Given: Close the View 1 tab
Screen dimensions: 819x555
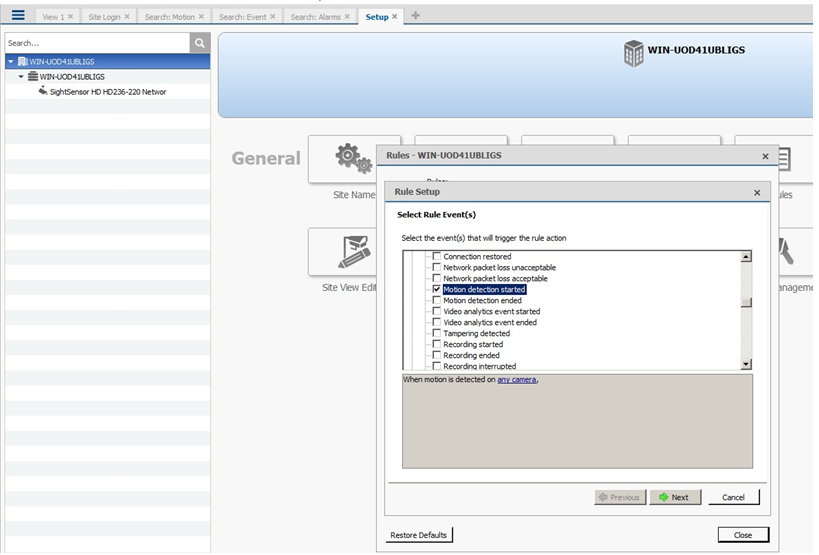Looking at the screenshot, I should pyautogui.click(x=71, y=17).
